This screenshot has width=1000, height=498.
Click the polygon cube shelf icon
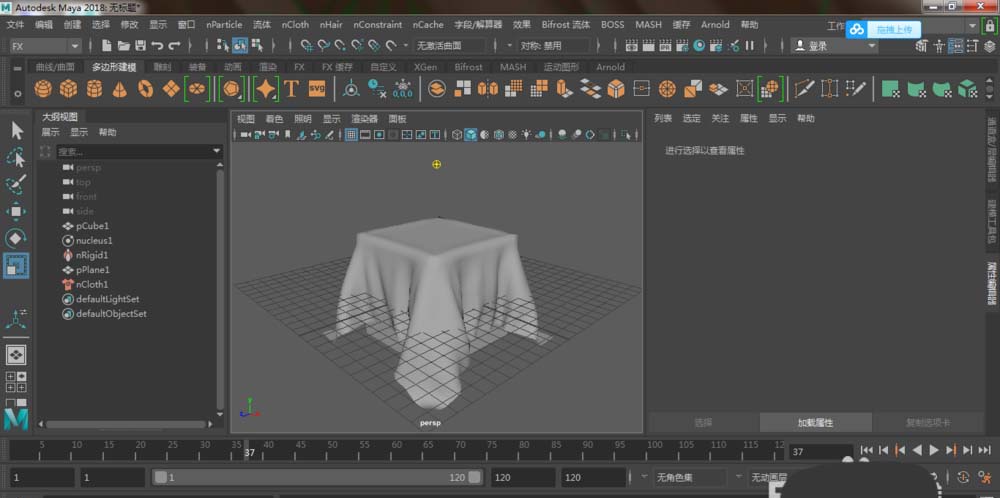tap(69, 89)
